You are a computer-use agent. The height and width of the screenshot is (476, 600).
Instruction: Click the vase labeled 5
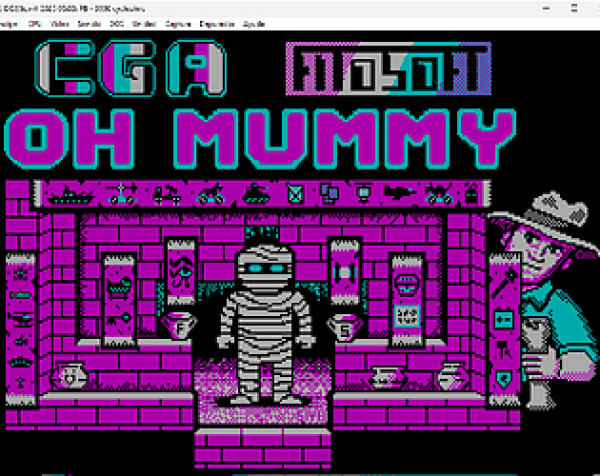point(345,328)
